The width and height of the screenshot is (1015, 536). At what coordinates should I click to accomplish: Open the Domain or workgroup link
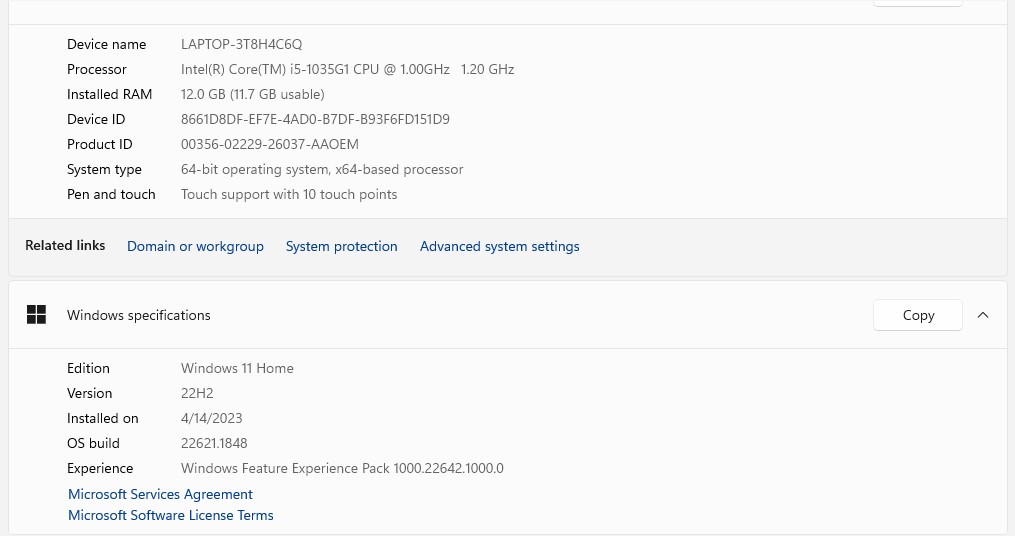click(x=195, y=246)
